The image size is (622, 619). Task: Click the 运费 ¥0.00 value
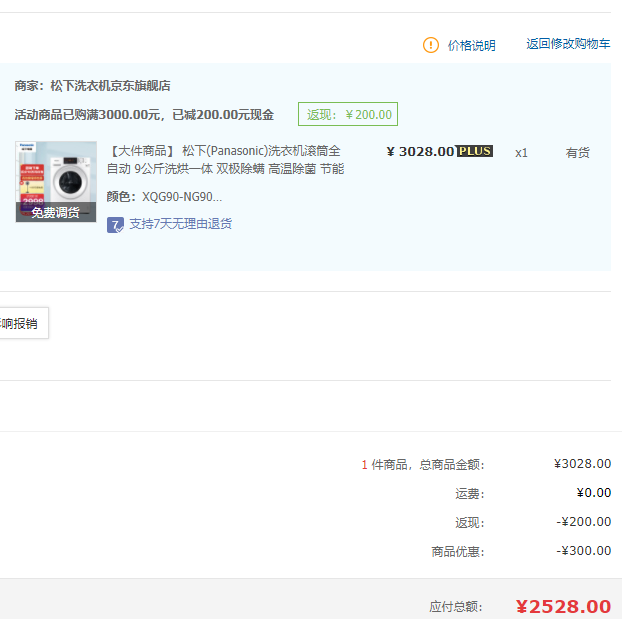(593, 493)
